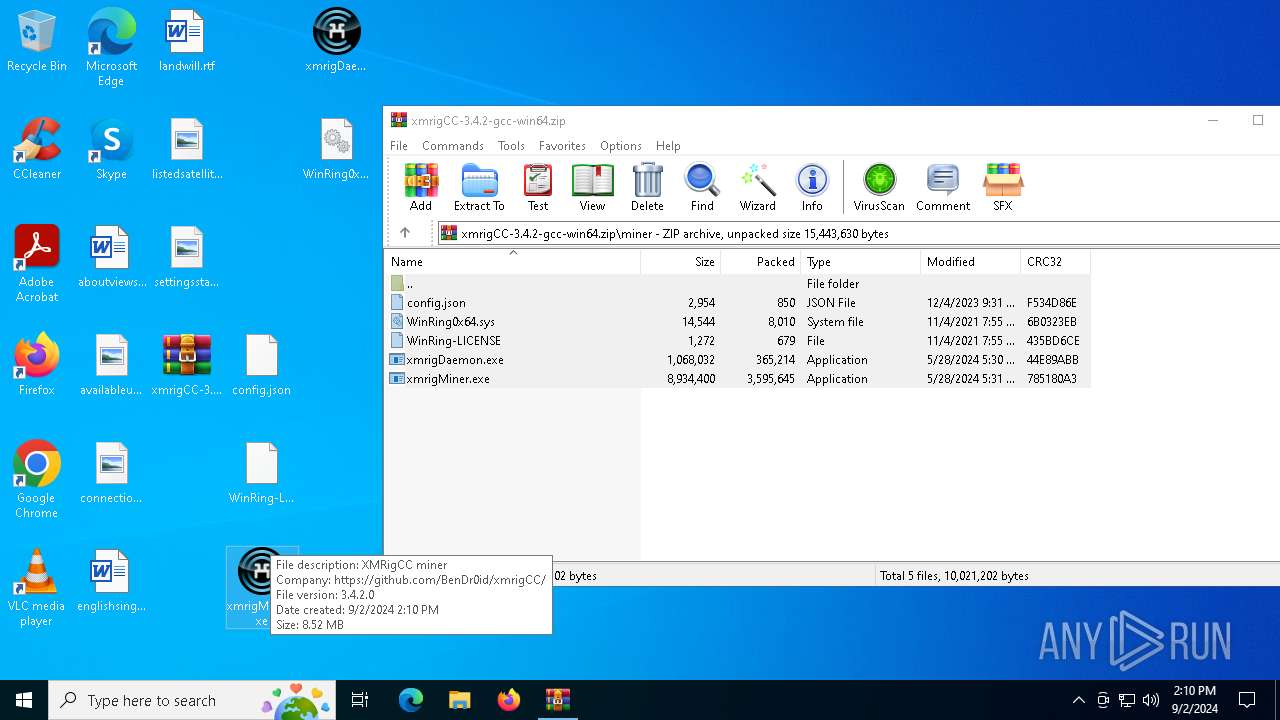Viewport: 1280px width, 720px height.
Task: Open the volume control in tray
Action: pyautogui.click(x=1150, y=700)
